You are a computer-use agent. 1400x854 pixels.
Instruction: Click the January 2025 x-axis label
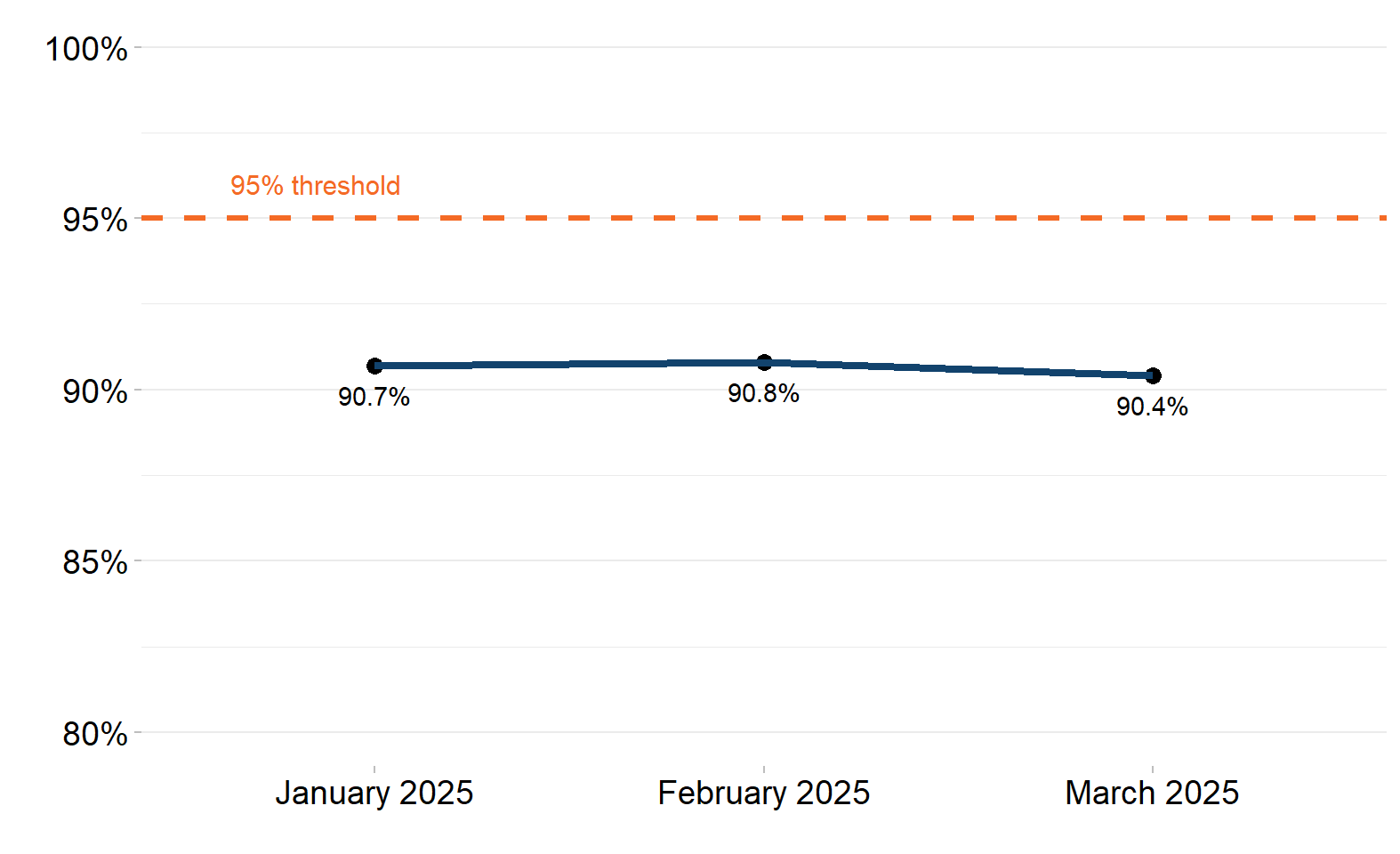coord(374,793)
